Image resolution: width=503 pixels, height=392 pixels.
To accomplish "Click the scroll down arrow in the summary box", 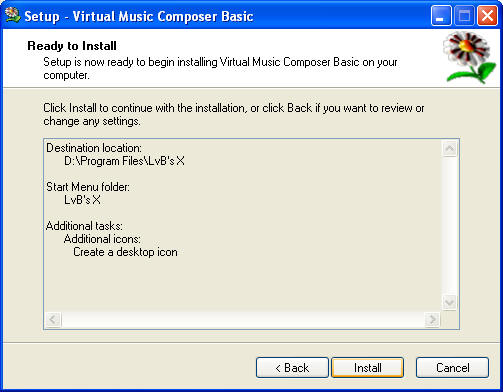I will 449,303.
